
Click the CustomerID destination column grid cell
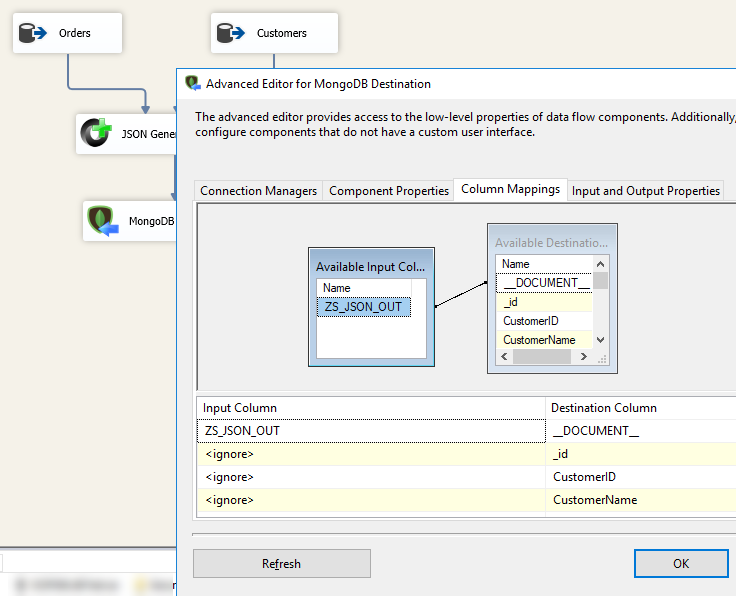(641, 477)
